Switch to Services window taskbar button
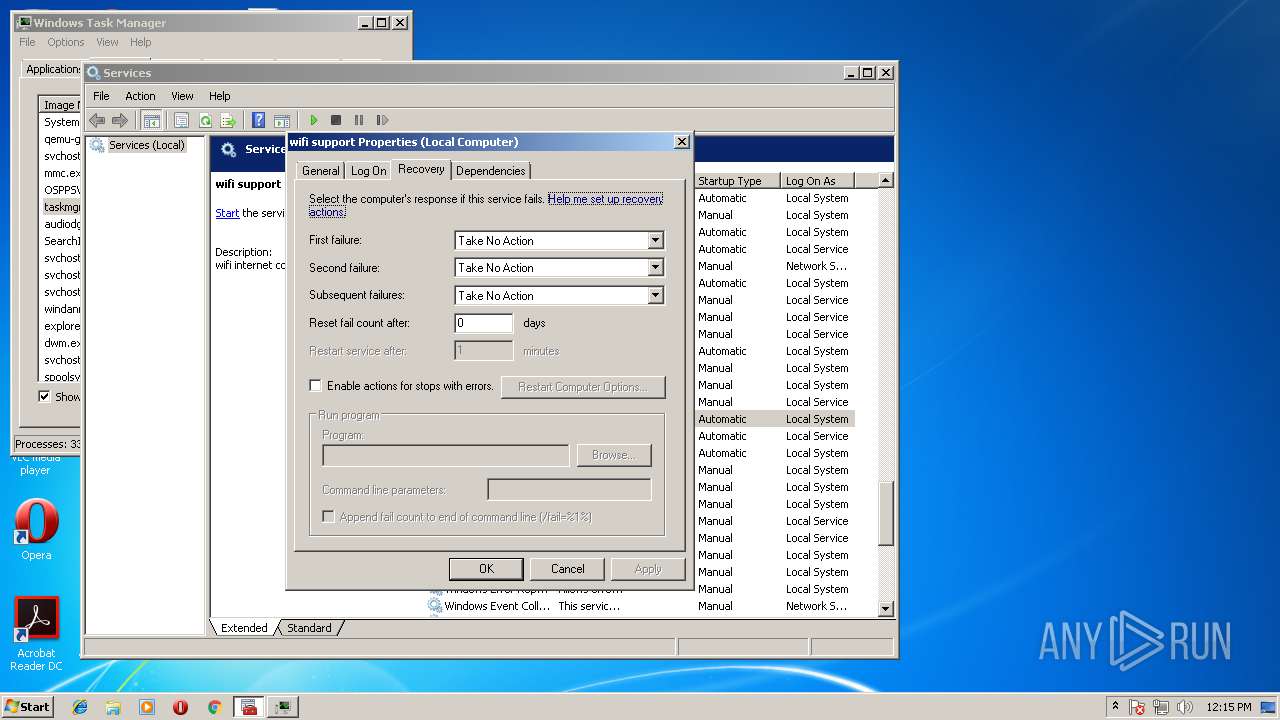 pos(249,707)
